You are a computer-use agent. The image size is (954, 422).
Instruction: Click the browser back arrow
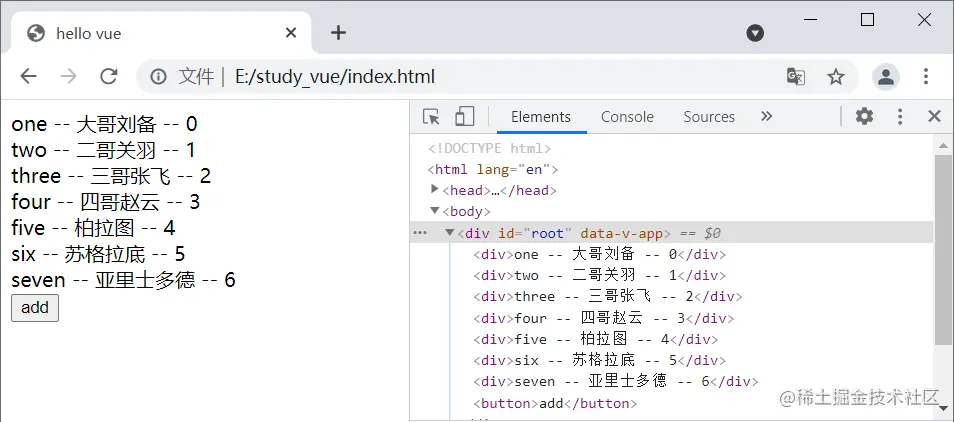coord(29,76)
